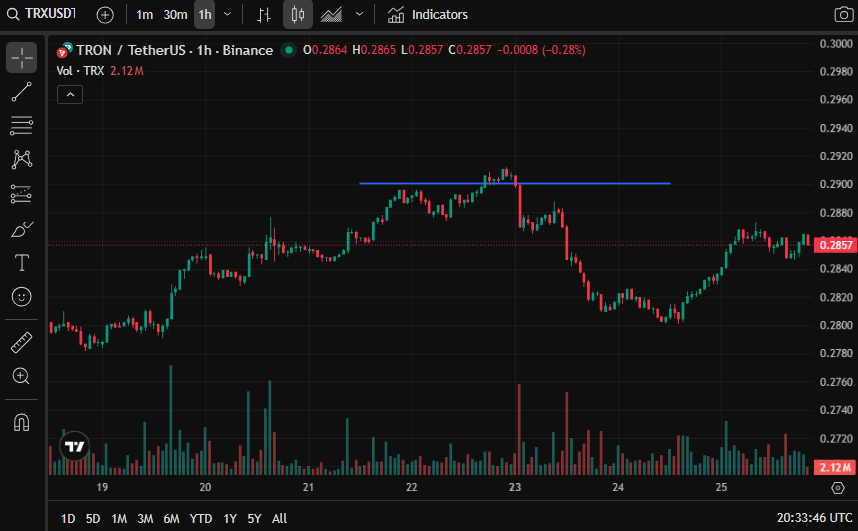This screenshot has height=531, width=858.
Task: Select the All date range
Action: 280,518
